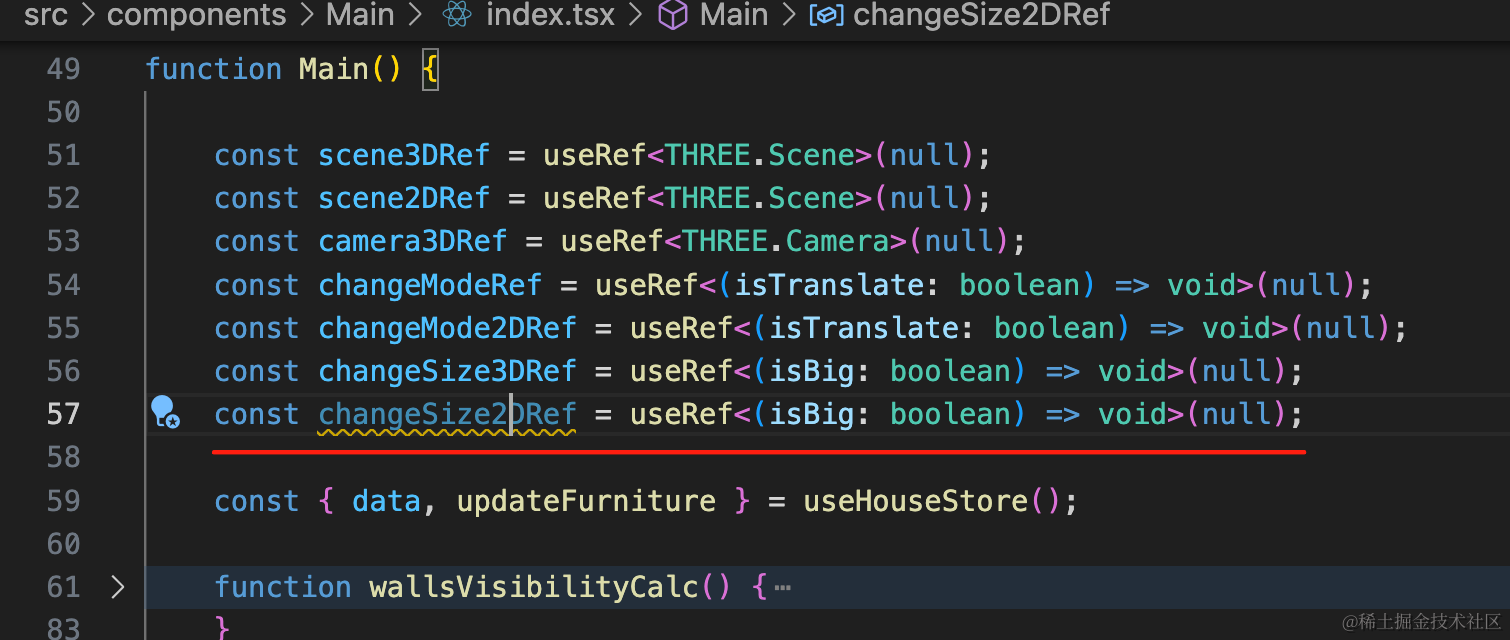The width and height of the screenshot is (1510, 640).
Task: Click the wallsVisibilityCalc function name
Action: tap(534, 587)
